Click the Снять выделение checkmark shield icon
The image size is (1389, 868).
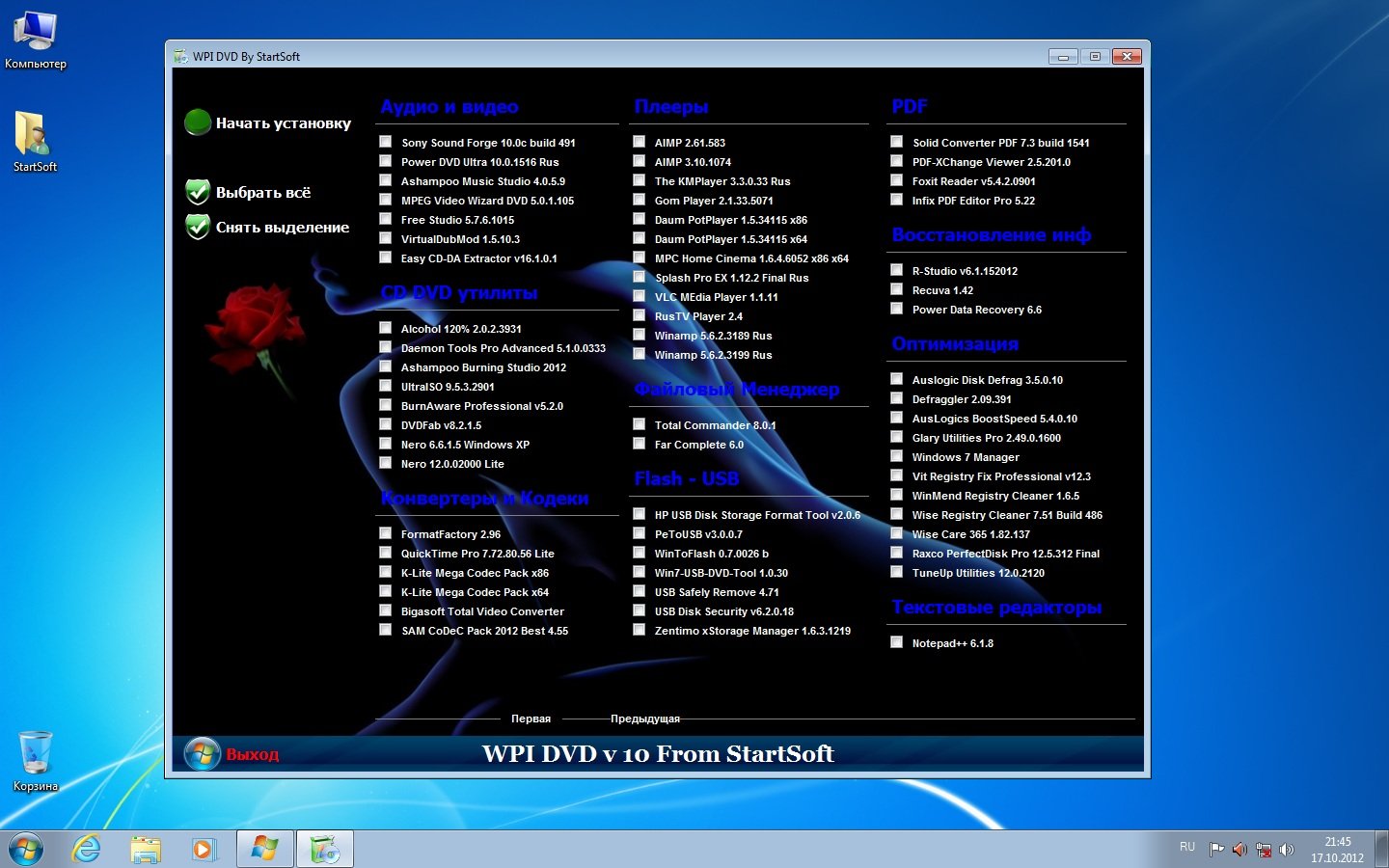[x=198, y=227]
